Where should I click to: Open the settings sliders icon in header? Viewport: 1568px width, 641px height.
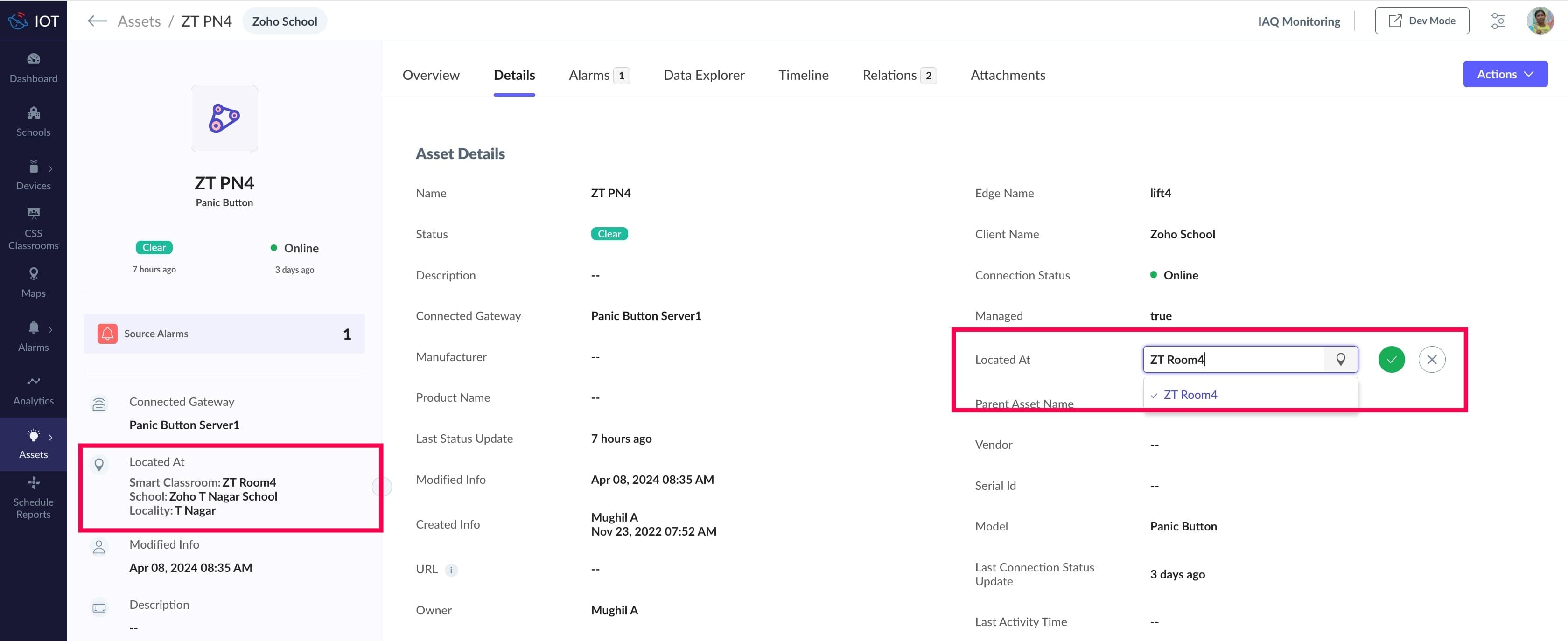click(x=1498, y=21)
